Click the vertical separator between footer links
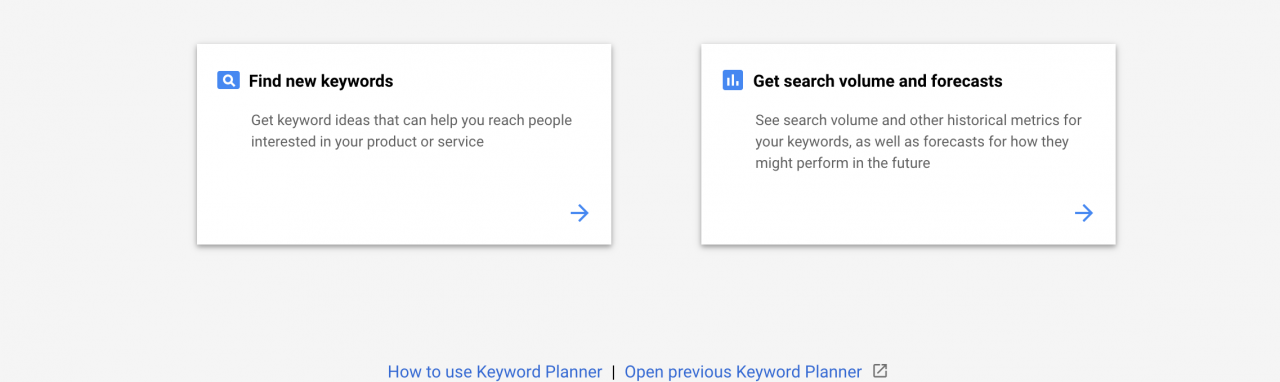 coord(614,372)
